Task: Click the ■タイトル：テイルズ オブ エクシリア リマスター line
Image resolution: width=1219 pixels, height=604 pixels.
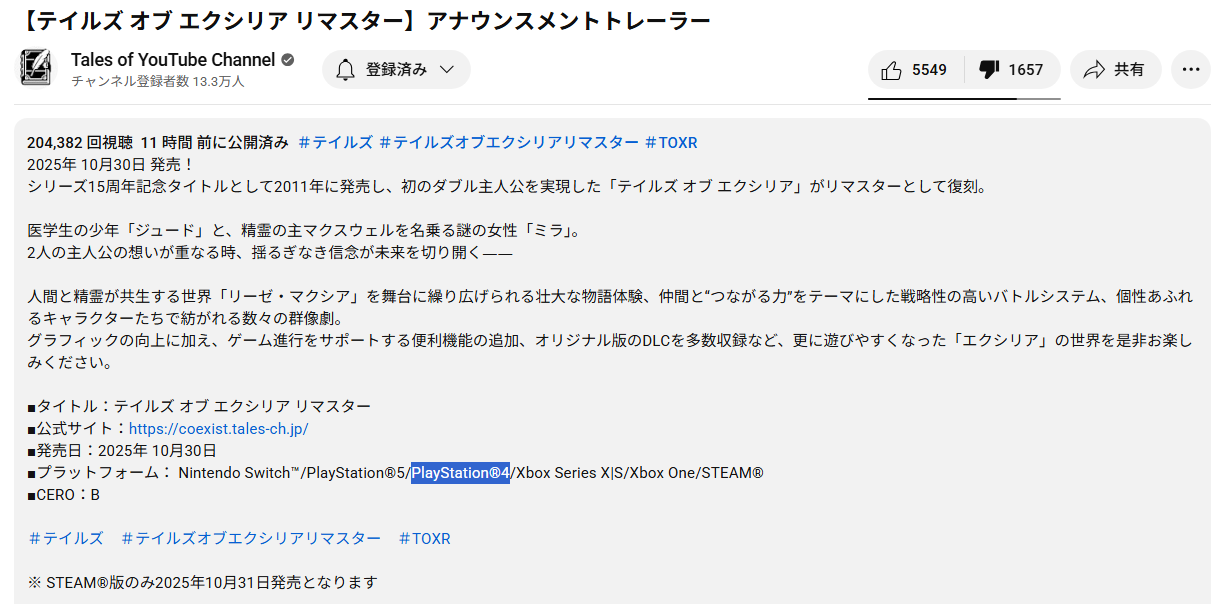Action: pos(199,406)
